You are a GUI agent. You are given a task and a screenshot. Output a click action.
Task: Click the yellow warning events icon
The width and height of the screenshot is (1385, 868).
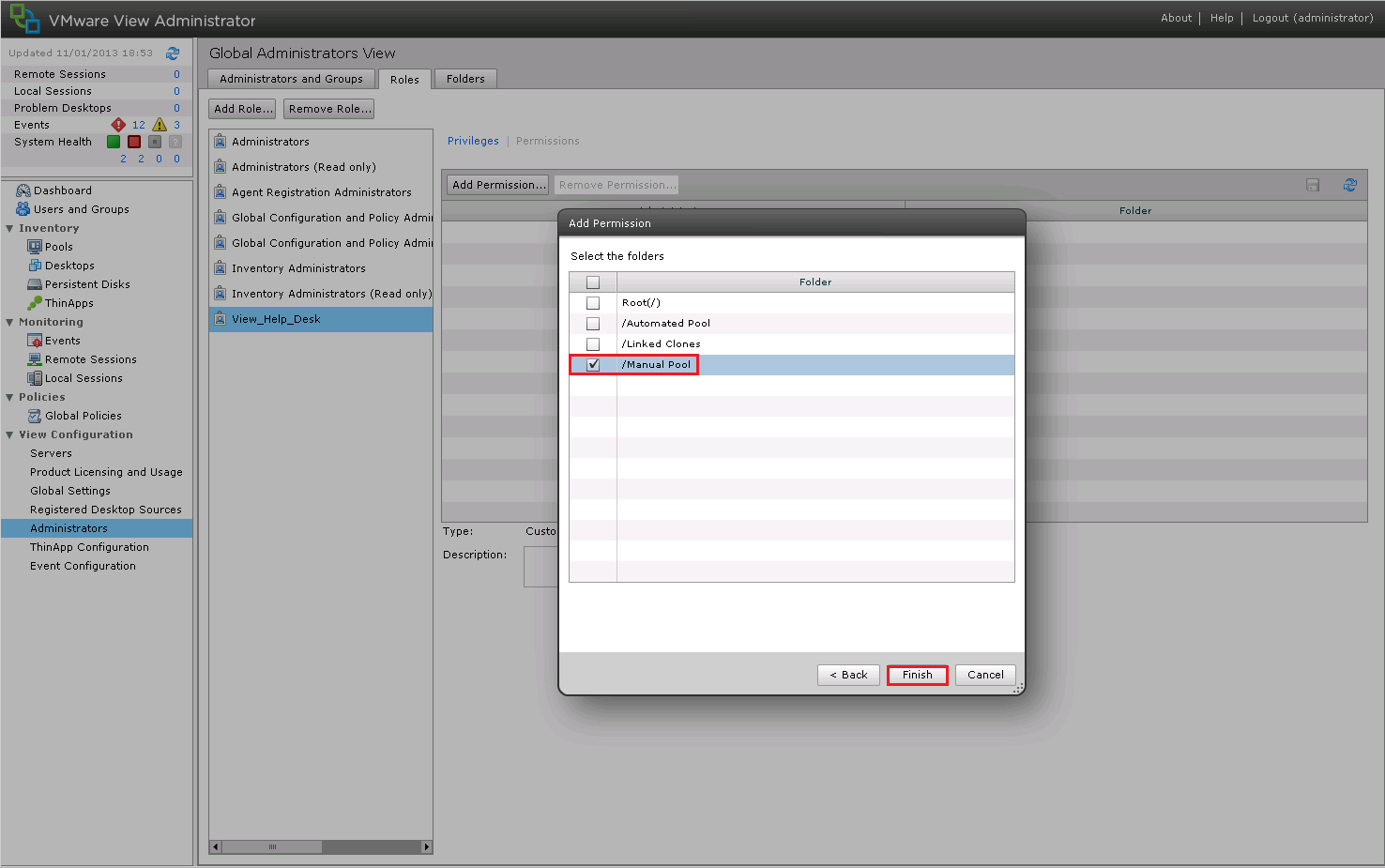[x=160, y=125]
